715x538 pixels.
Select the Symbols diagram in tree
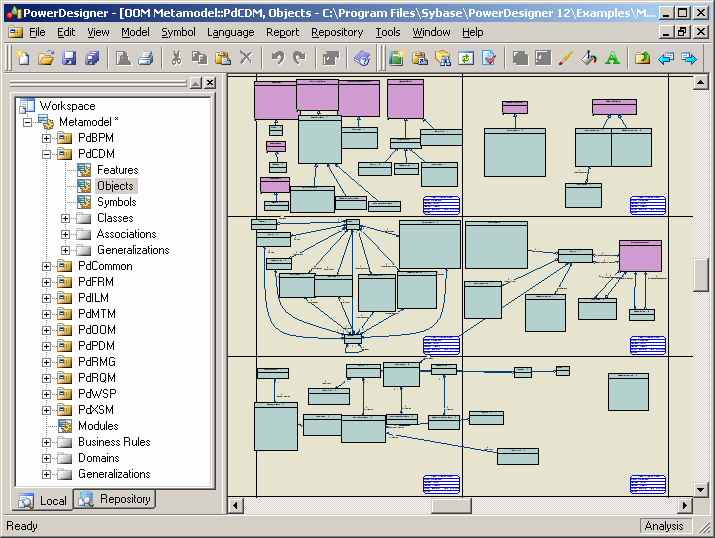click(117, 202)
